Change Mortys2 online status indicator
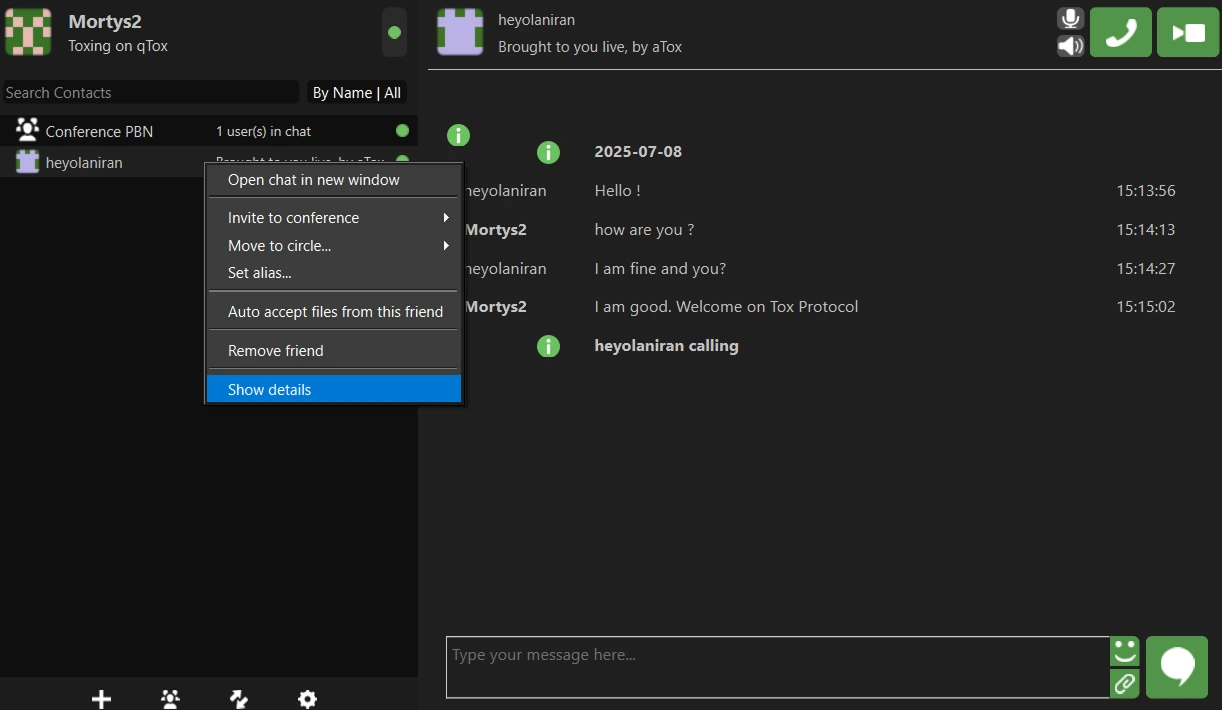The height and width of the screenshot is (710, 1222). click(394, 32)
